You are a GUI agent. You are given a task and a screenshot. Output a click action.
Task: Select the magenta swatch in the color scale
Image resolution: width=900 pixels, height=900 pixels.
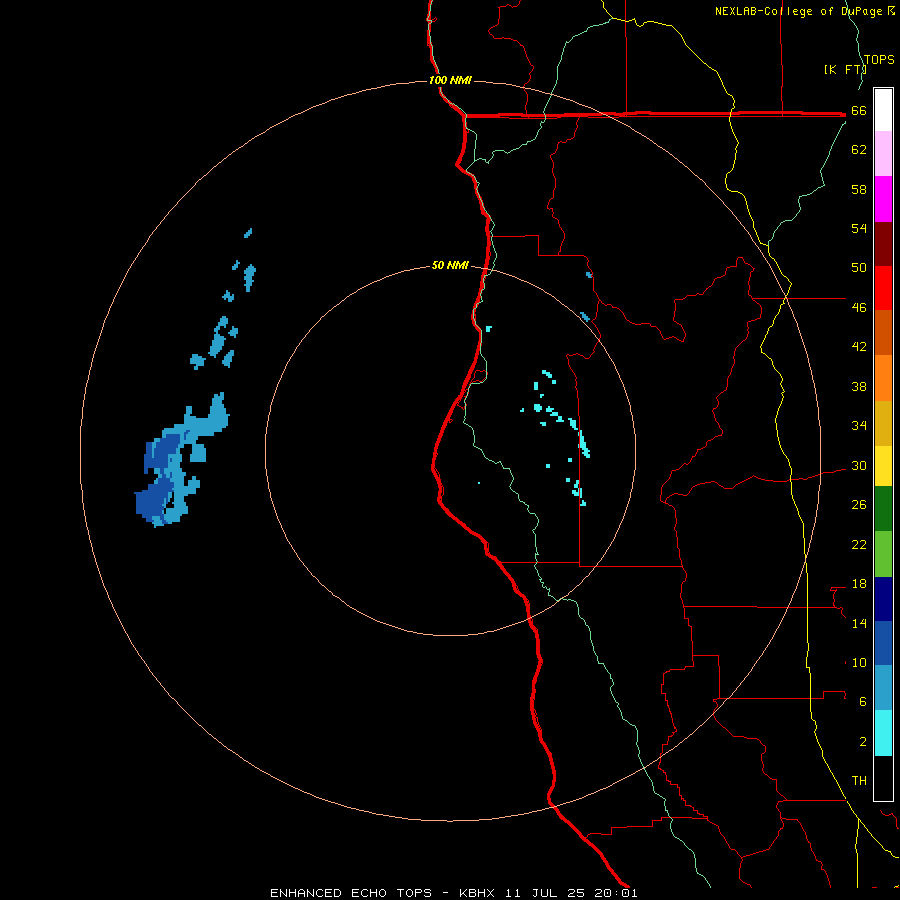click(x=883, y=199)
